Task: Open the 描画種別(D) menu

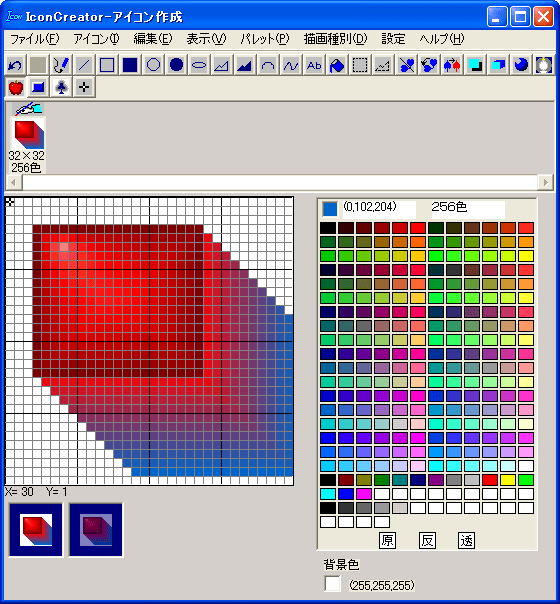Action: point(335,39)
